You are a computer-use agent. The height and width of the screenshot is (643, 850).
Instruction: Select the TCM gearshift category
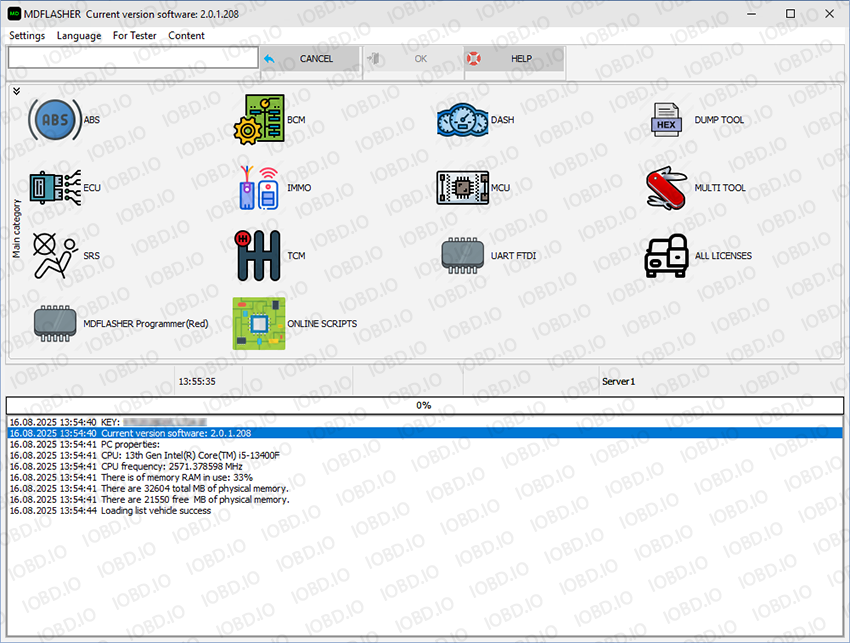click(258, 256)
